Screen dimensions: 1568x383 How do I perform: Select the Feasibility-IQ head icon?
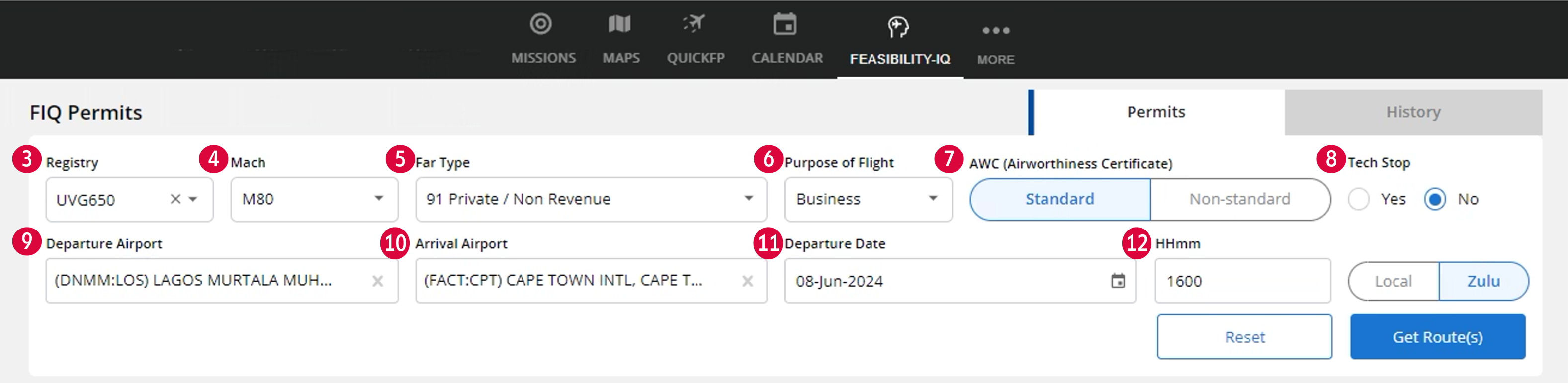click(x=898, y=27)
